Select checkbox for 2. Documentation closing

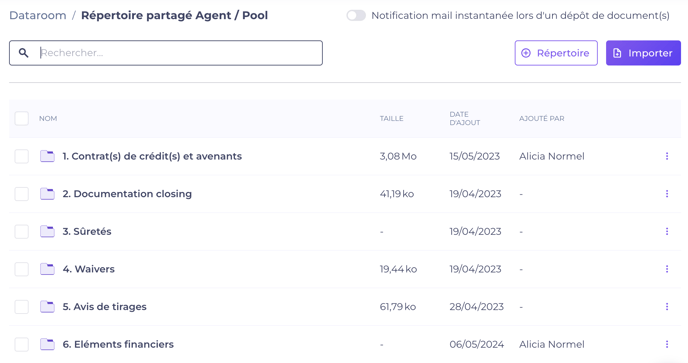tap(22, 194)
